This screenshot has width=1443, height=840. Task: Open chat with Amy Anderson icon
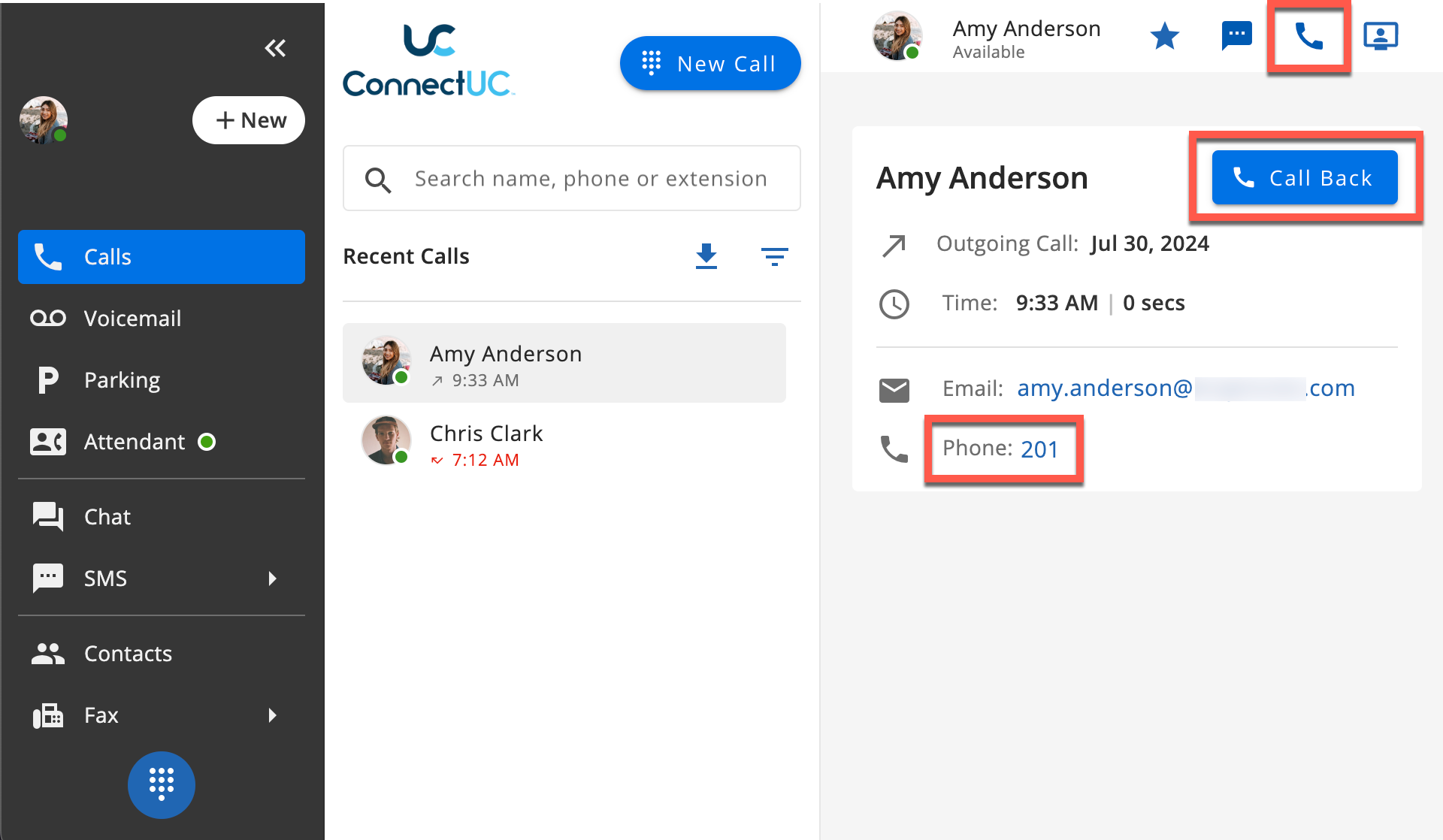coord(1236,36)
